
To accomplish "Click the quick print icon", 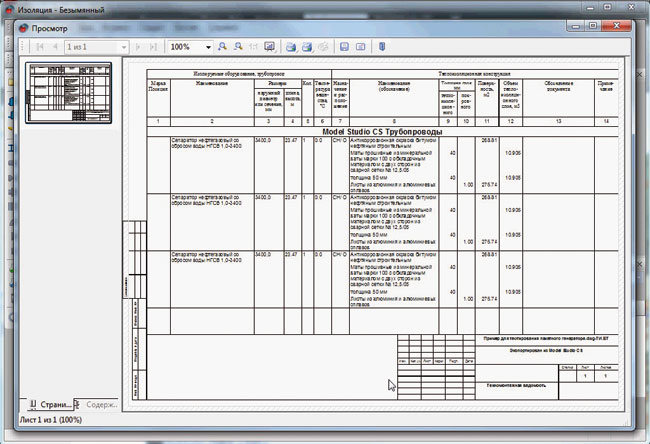I will pyautogui.click(x=306, y=47).
